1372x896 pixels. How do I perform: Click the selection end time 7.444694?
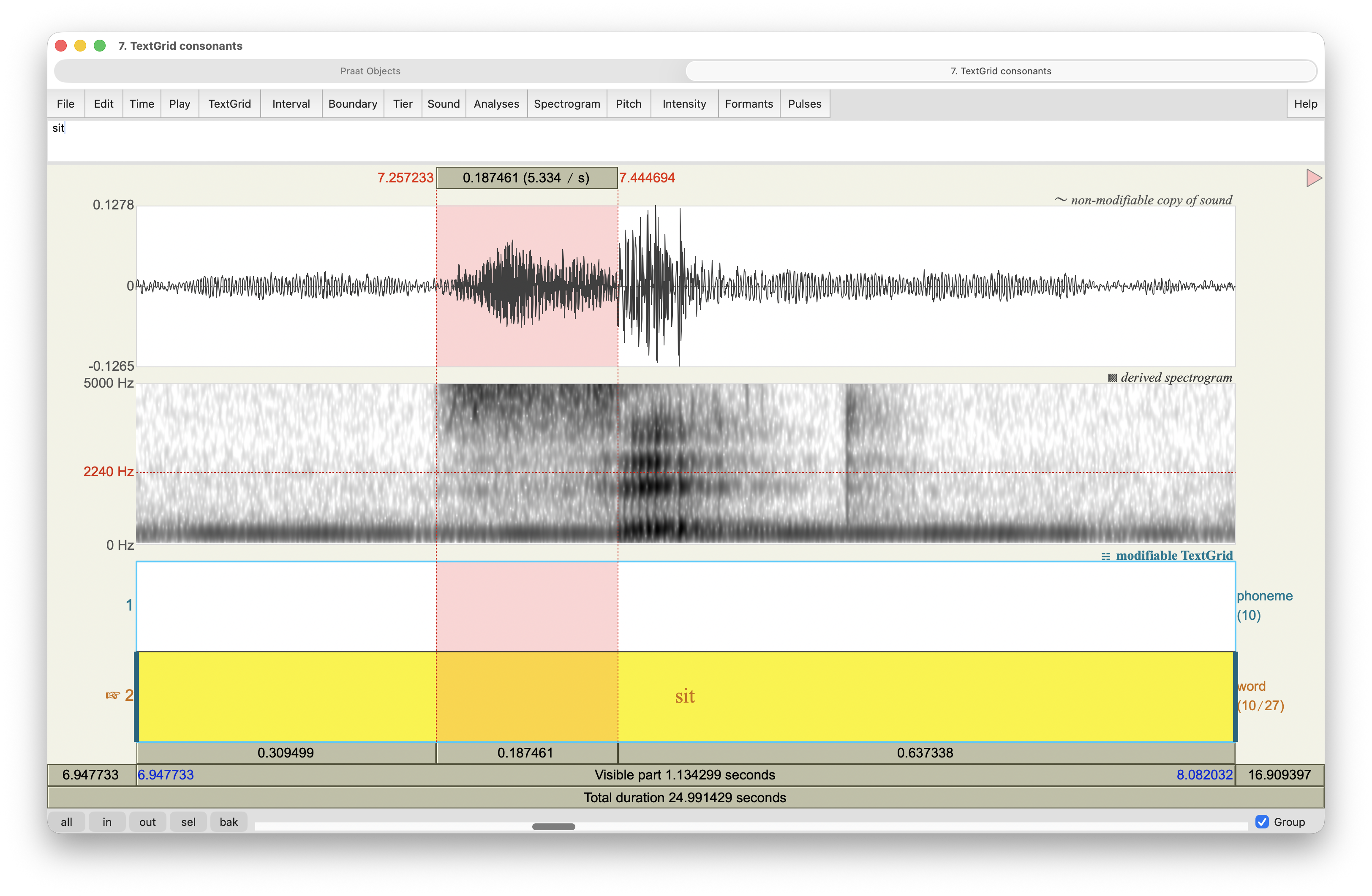(x=647, y=178)
